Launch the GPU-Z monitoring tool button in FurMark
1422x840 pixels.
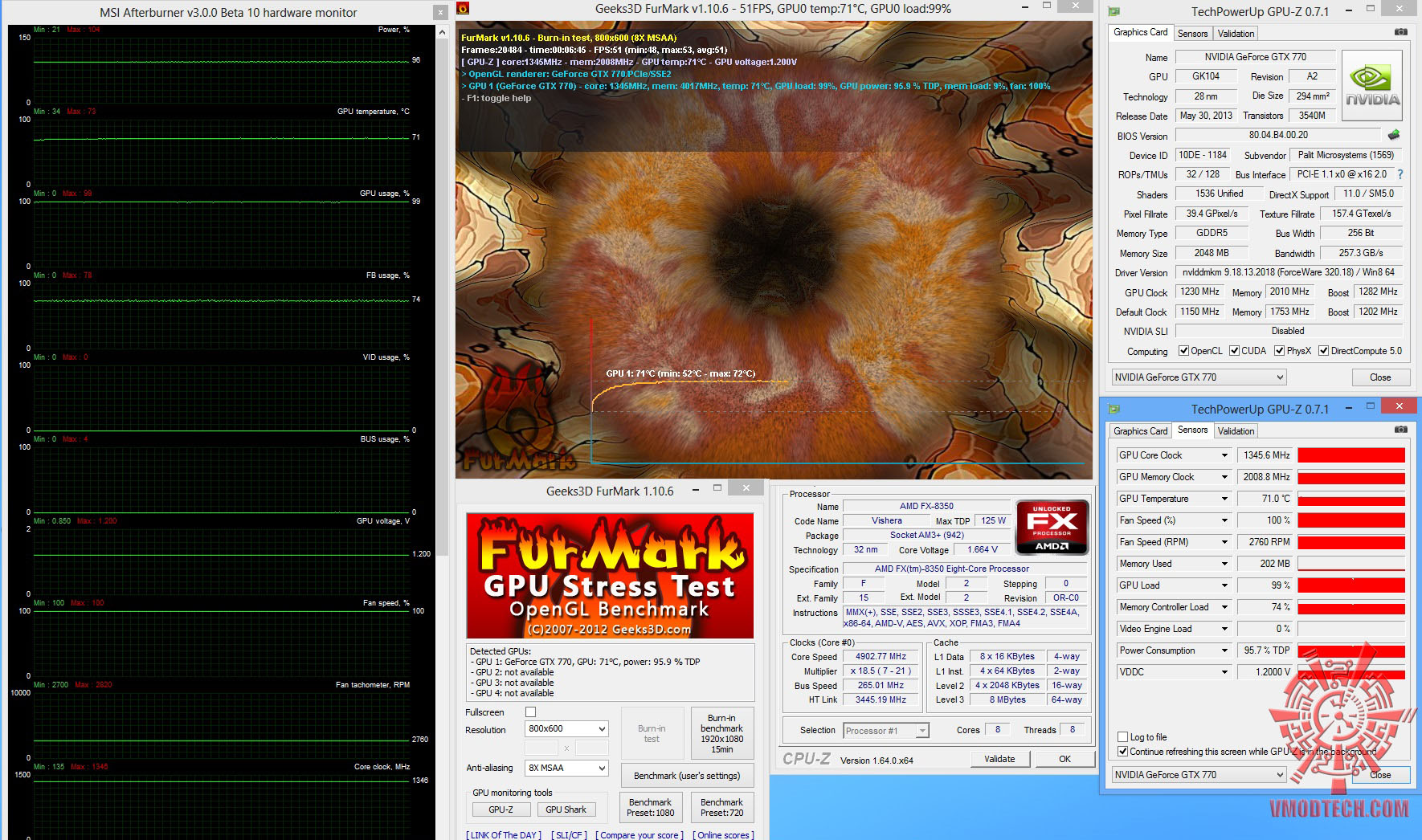tap(501, 809)
